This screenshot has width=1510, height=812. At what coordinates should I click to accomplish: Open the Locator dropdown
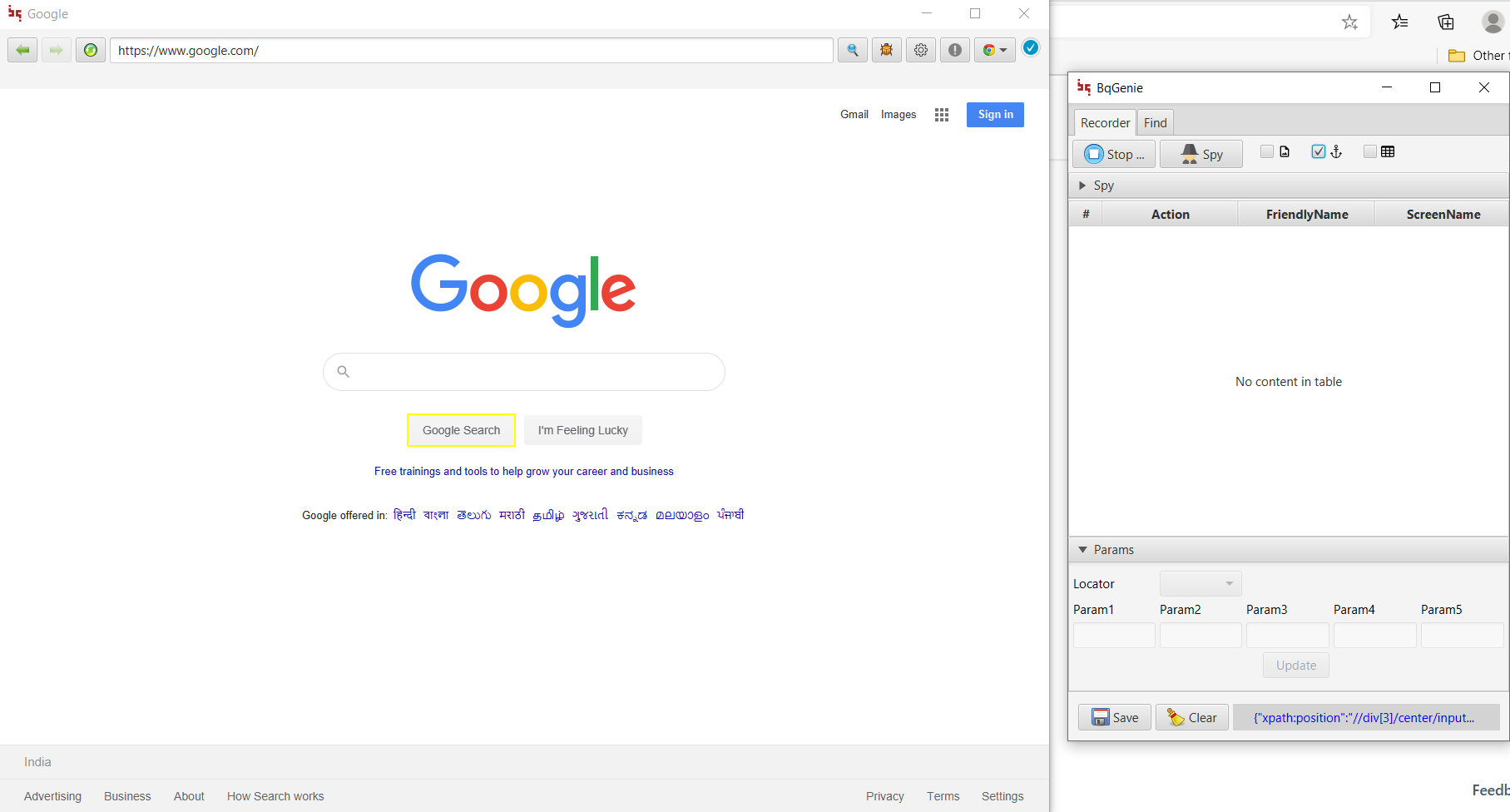point(1201,583)
